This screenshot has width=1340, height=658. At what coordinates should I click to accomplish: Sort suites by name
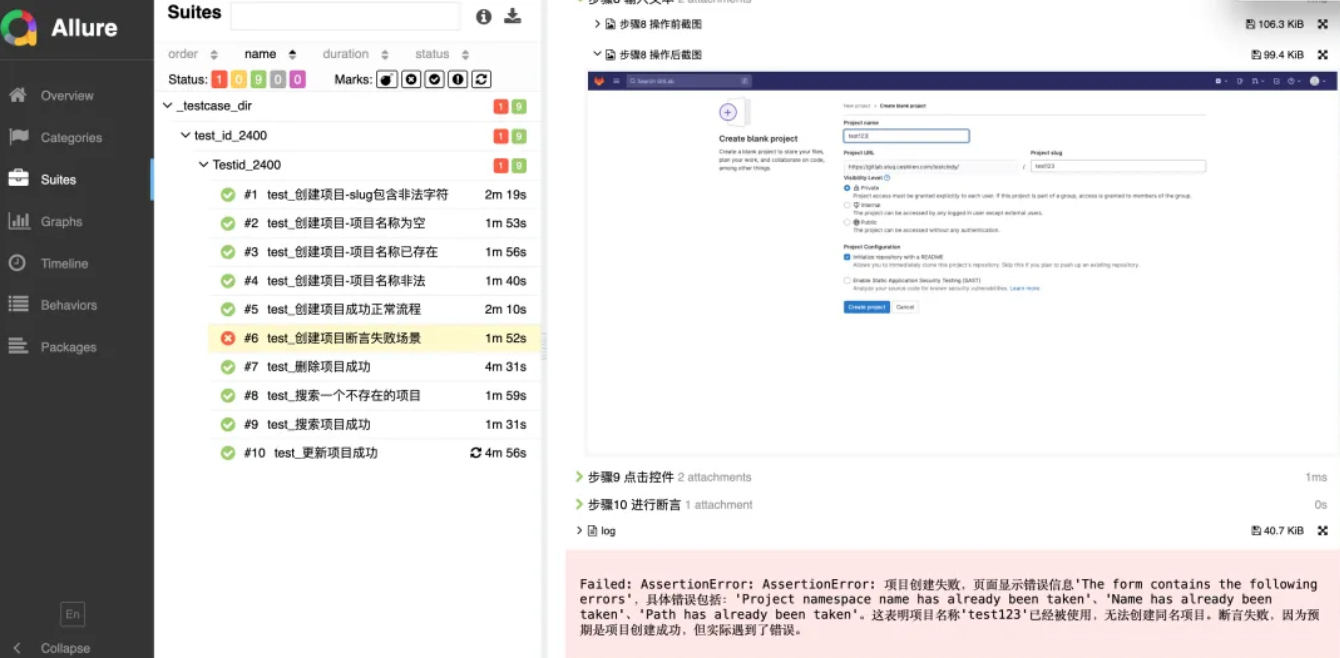pos(270,54)
